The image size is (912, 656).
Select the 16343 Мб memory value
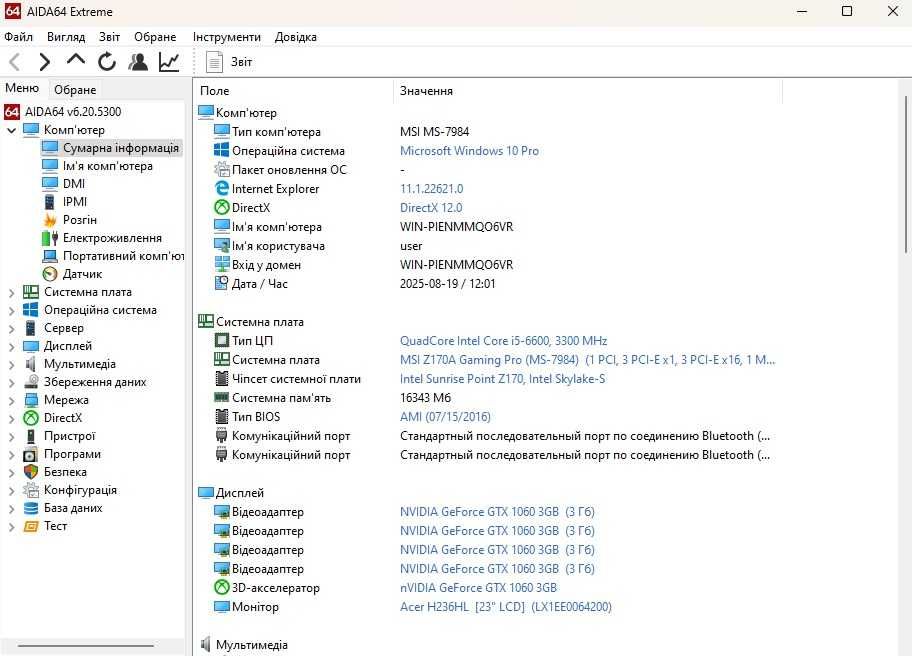click(425, 398)
